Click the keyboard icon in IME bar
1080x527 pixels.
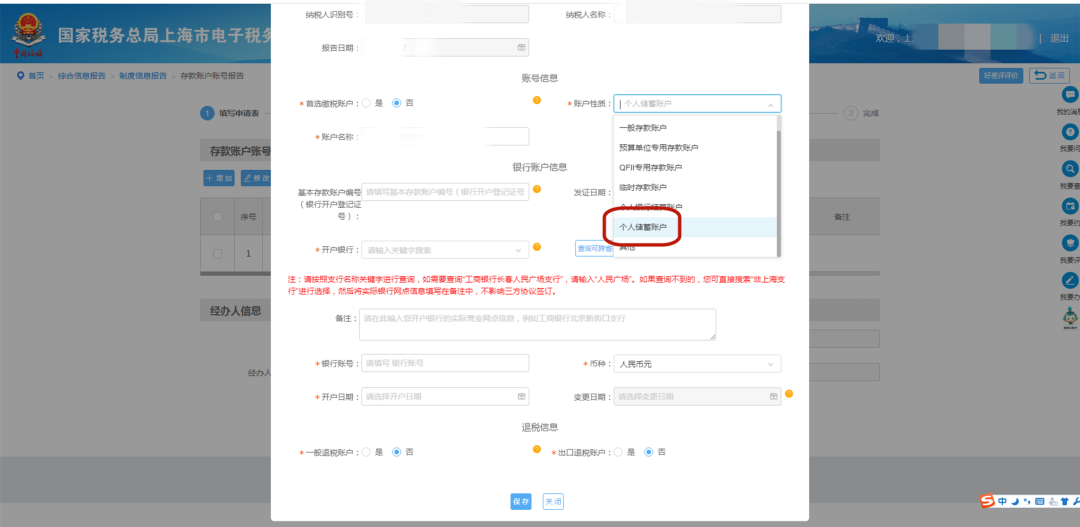[1039, 502]
